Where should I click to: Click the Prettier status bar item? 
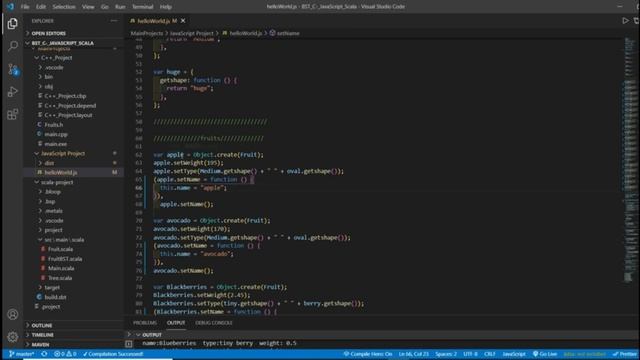click(624, 354)
